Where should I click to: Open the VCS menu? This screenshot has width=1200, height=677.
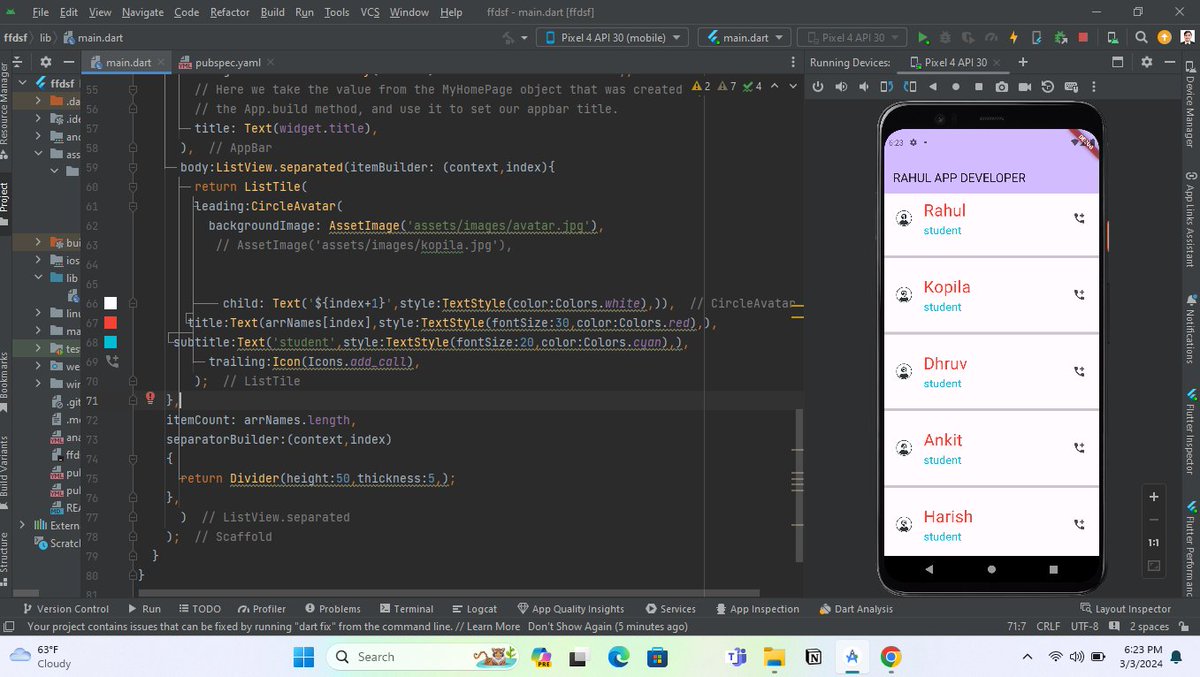(x=370, y=12)
